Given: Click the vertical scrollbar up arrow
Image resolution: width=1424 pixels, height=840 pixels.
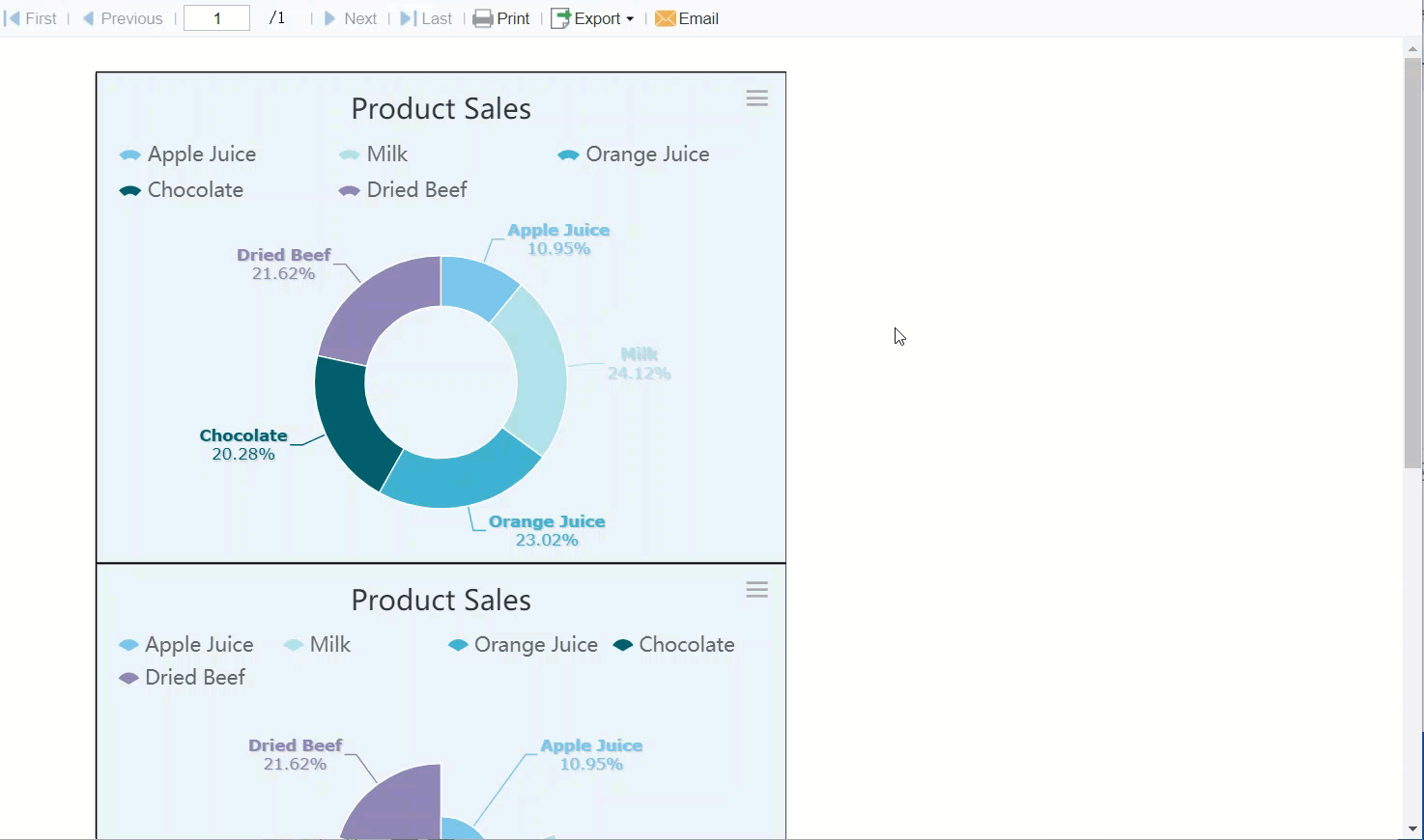Looking at the screenshot, I should point(1413,48).
